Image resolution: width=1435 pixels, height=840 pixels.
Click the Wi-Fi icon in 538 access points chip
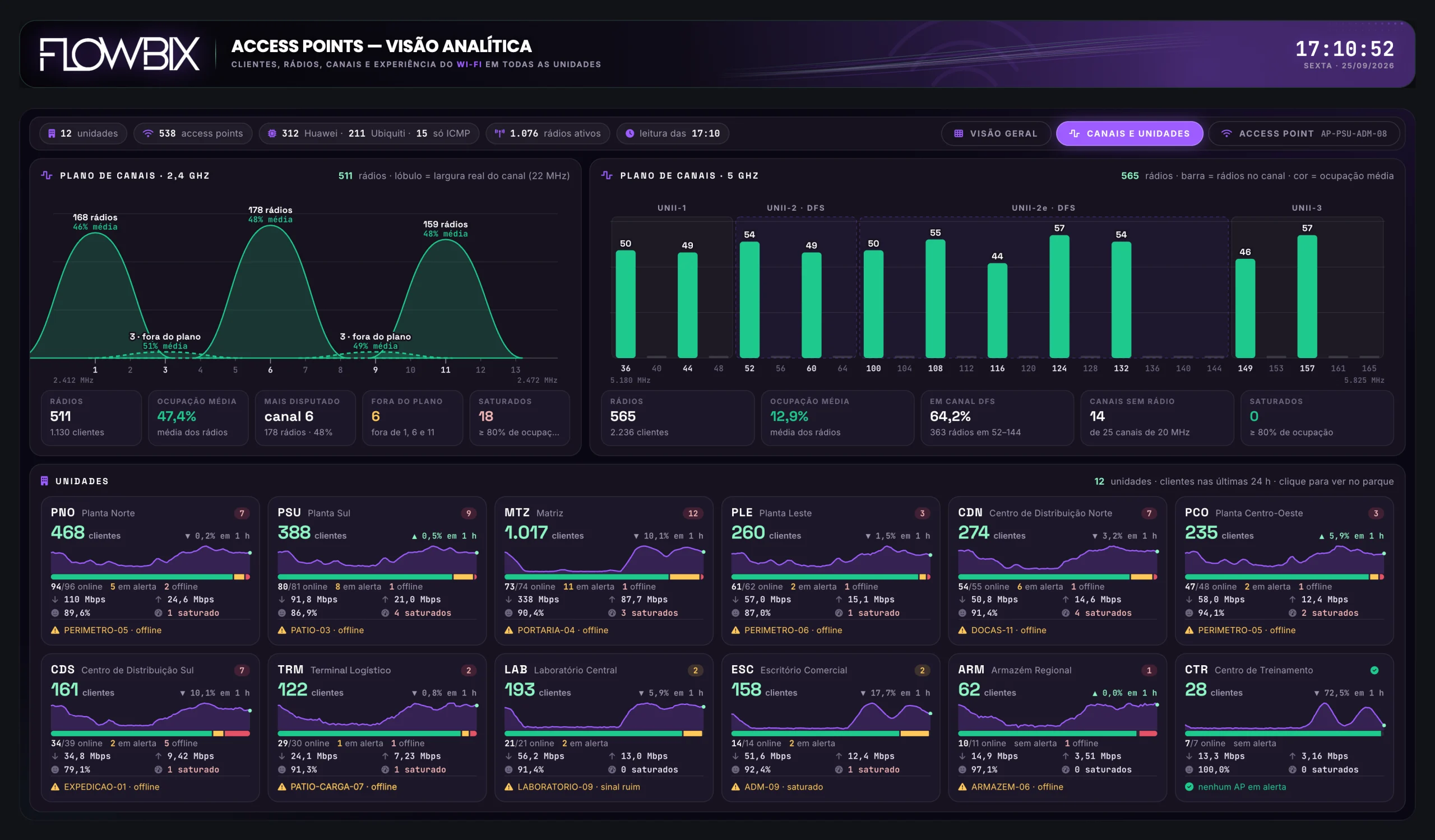[x=148, y=134]
